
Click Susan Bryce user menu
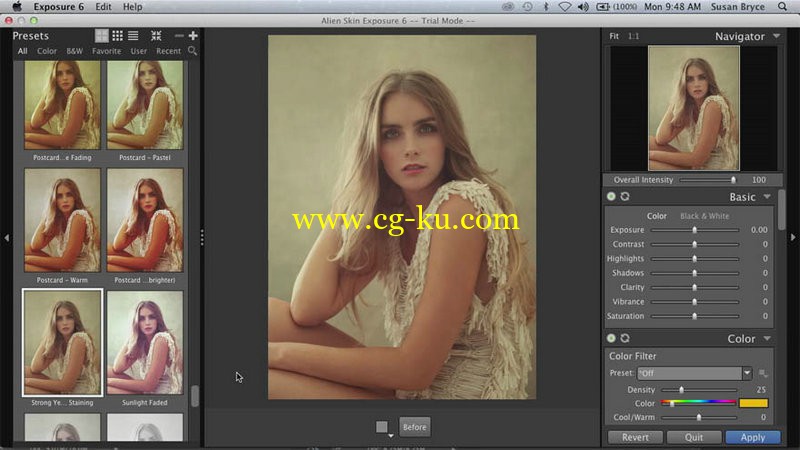click(738, 7)
